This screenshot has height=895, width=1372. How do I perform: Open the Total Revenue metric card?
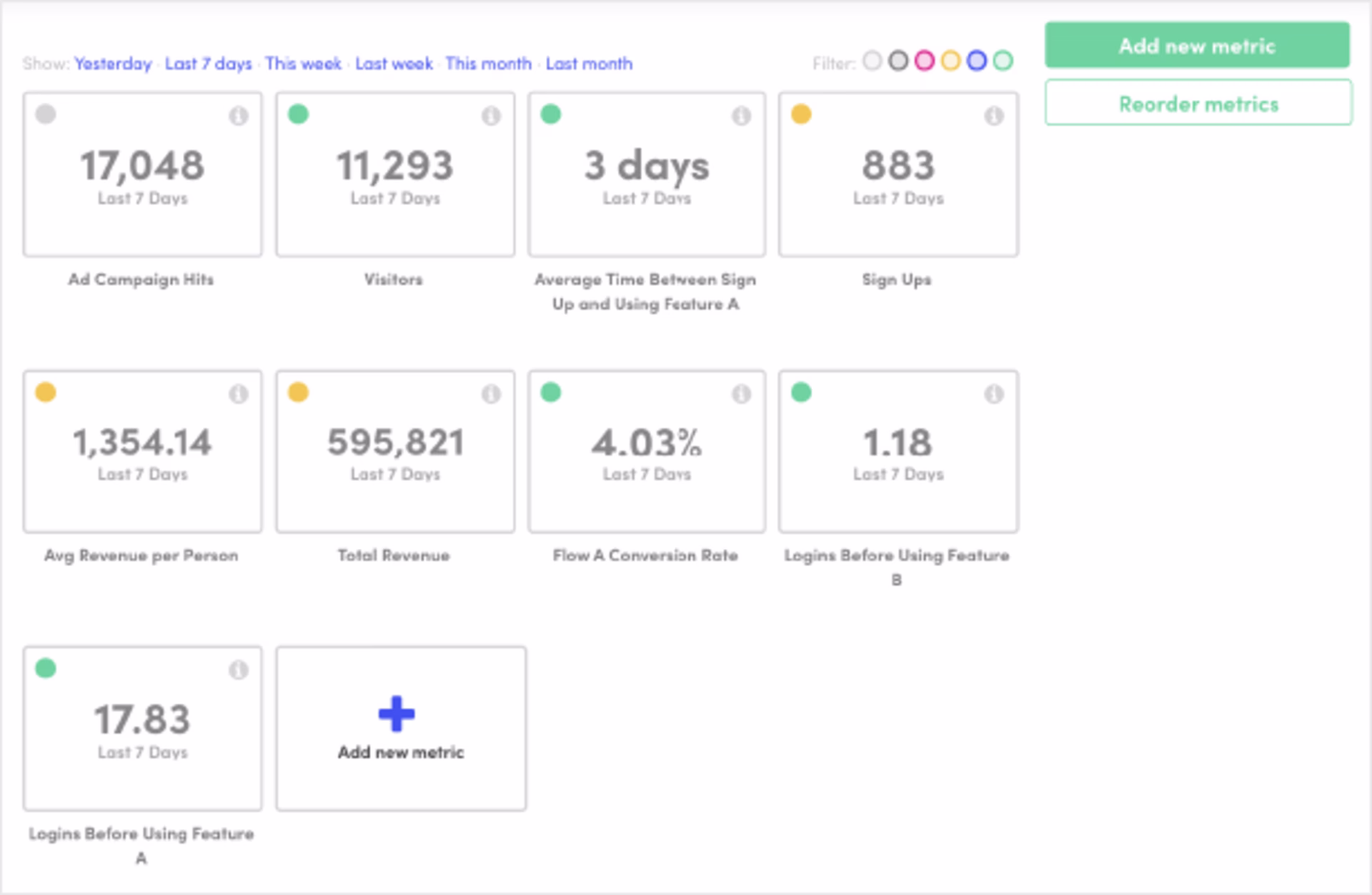coord(394,452)
